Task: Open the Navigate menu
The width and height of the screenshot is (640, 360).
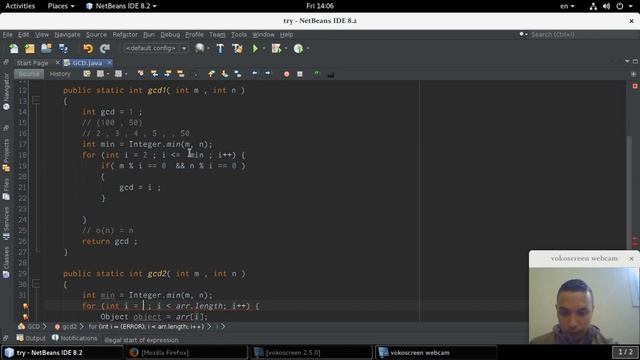Action: (67, 35)
